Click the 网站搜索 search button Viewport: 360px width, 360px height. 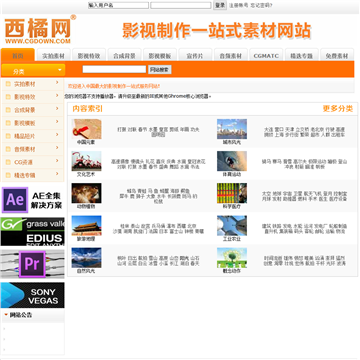159,70
